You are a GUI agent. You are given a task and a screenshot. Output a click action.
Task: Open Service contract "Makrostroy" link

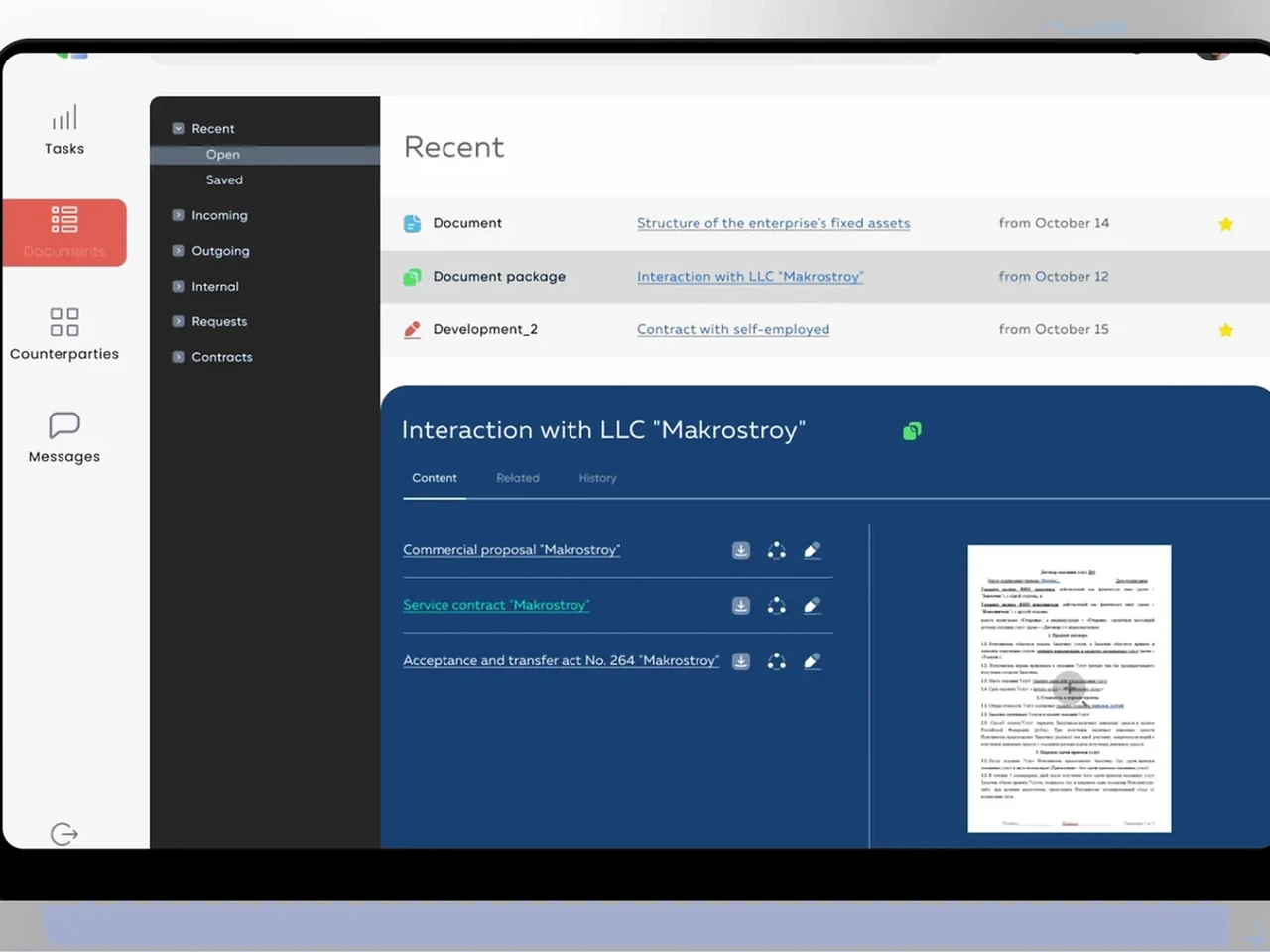pyautogui.click(x=496, y=605)
